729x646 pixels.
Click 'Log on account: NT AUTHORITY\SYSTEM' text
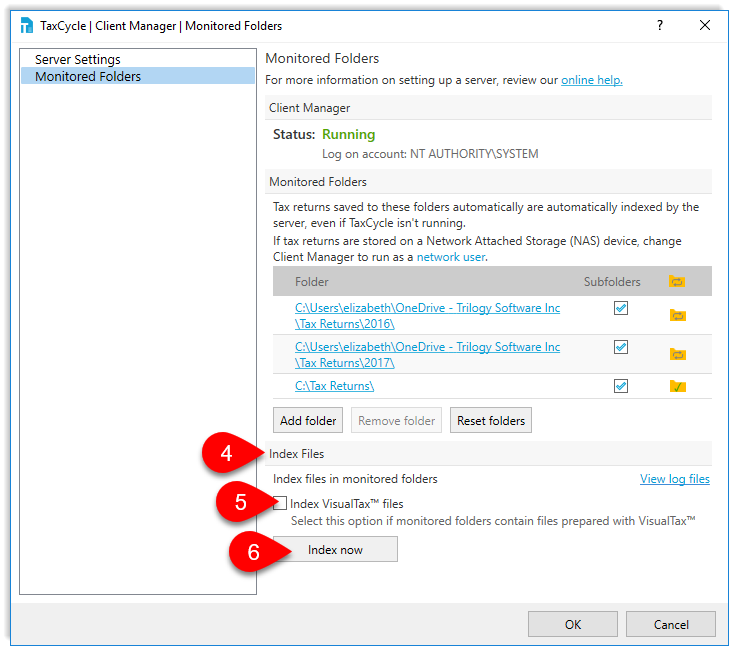430,154
